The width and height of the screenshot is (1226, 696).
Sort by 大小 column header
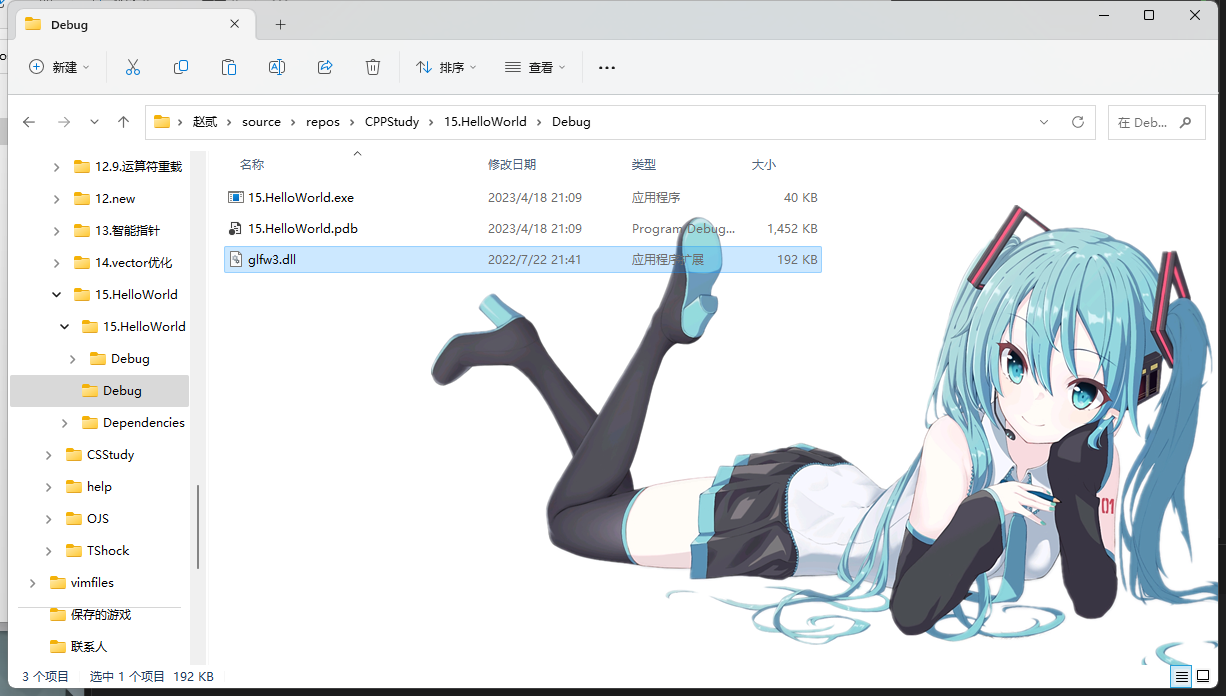764,165
